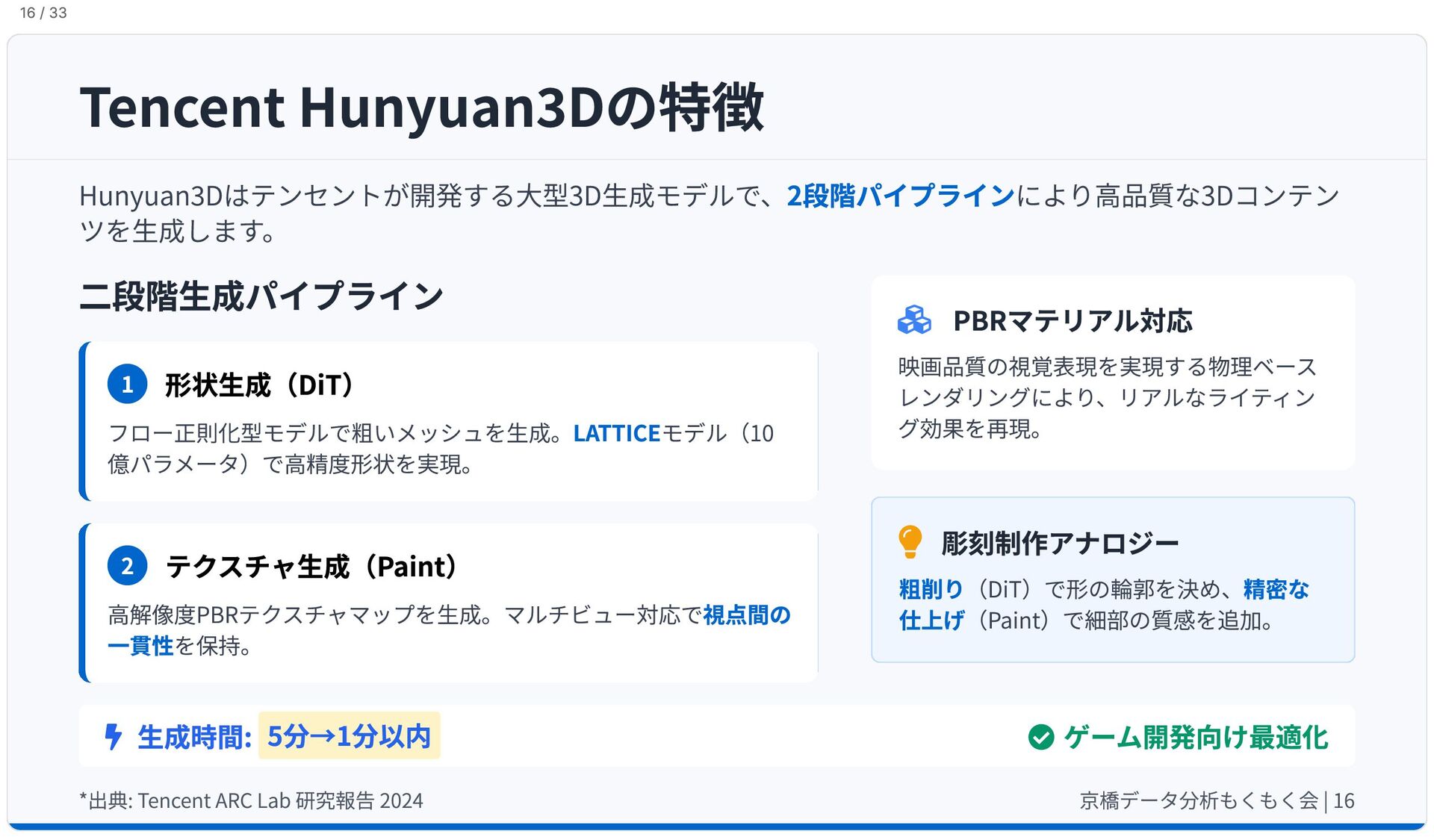Click the lightning bolt icon beside 生成時間
The width and height of the screenshot is (1434, 840).
[x=113, y=737]
